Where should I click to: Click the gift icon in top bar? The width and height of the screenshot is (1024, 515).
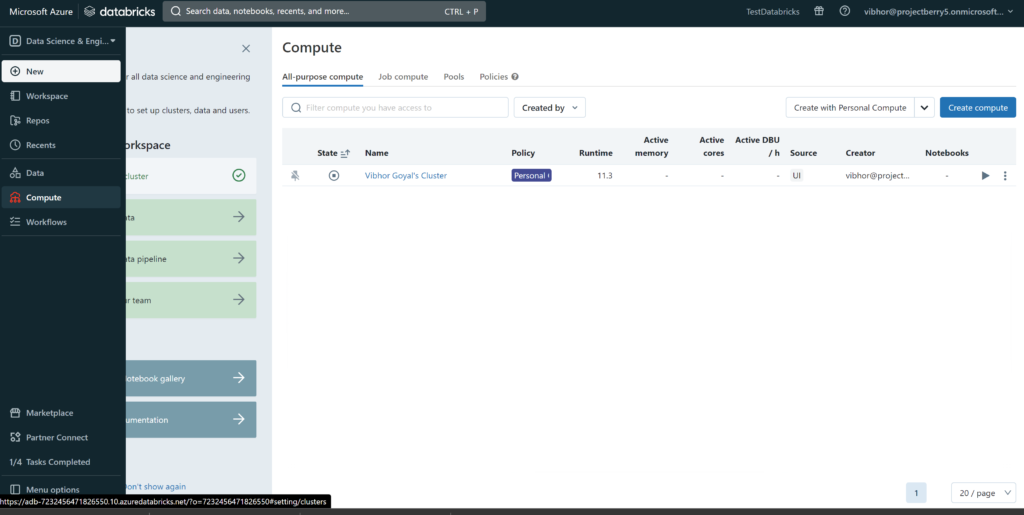819,11
